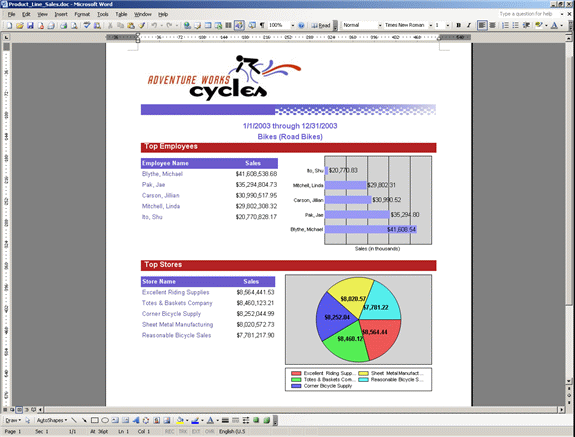Toggle the Drawing toolbar button
Image resolution: width=575 pixels, height=437 pixels.
(239, 25)
